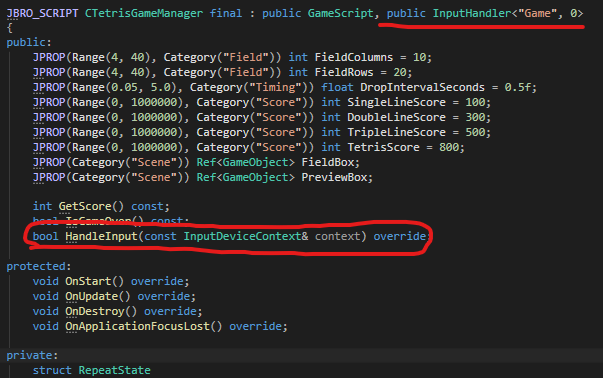This screenshot has height=378, width=603.
Task: Click the 'final' keyword in the class declaration
Action: (x=226, y=13)
